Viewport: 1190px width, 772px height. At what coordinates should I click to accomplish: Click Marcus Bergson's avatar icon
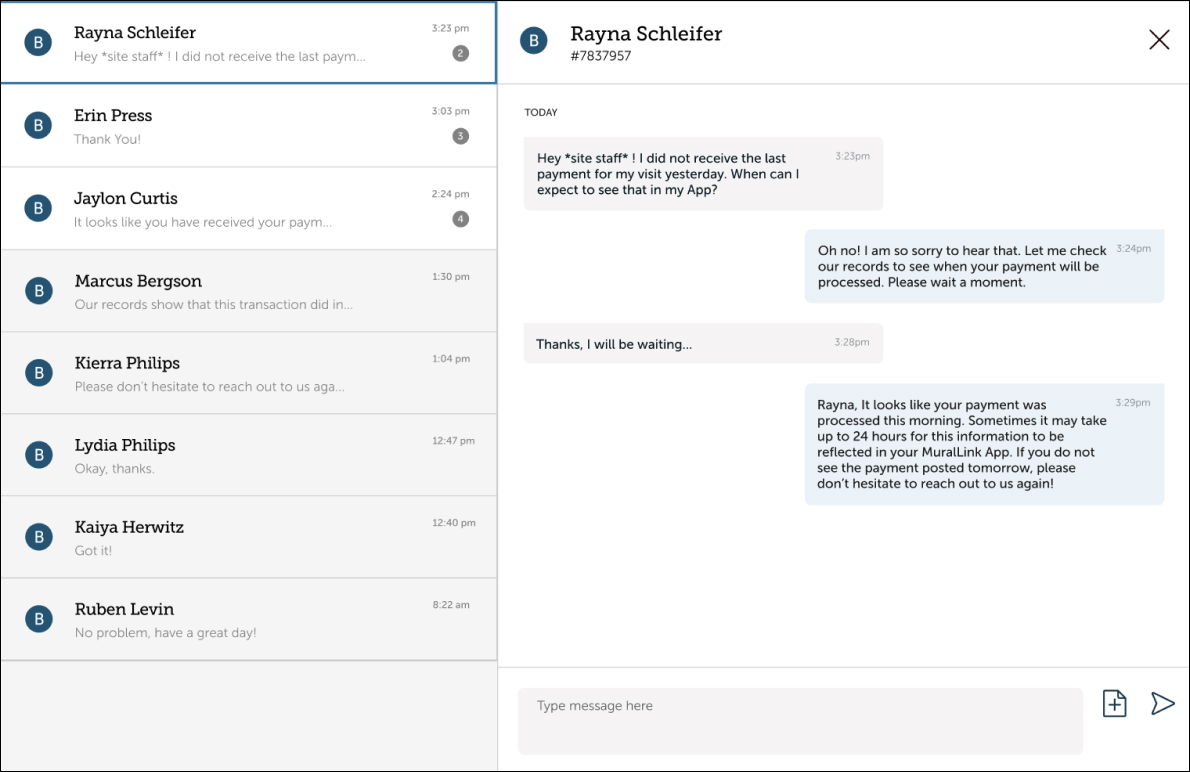click(38, 291)
